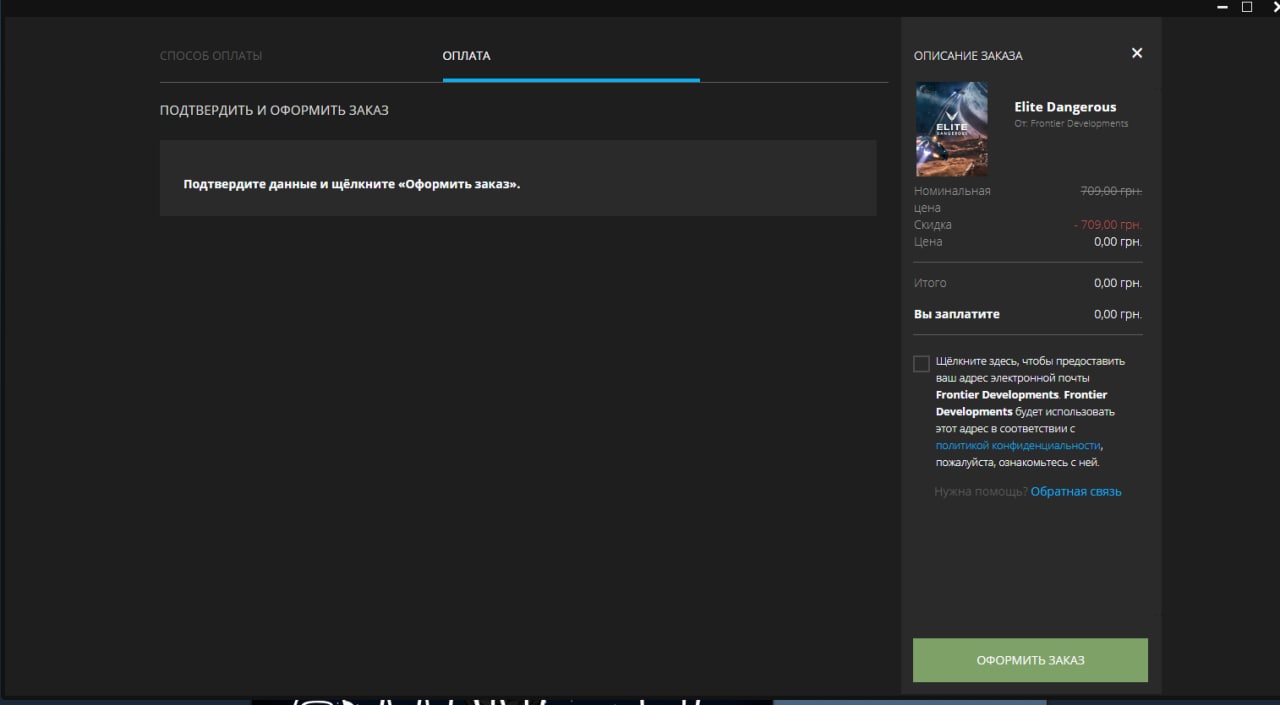Click the «Подтвердить и оформить заказ» heading
The image size is (1280, 705).
274,110
